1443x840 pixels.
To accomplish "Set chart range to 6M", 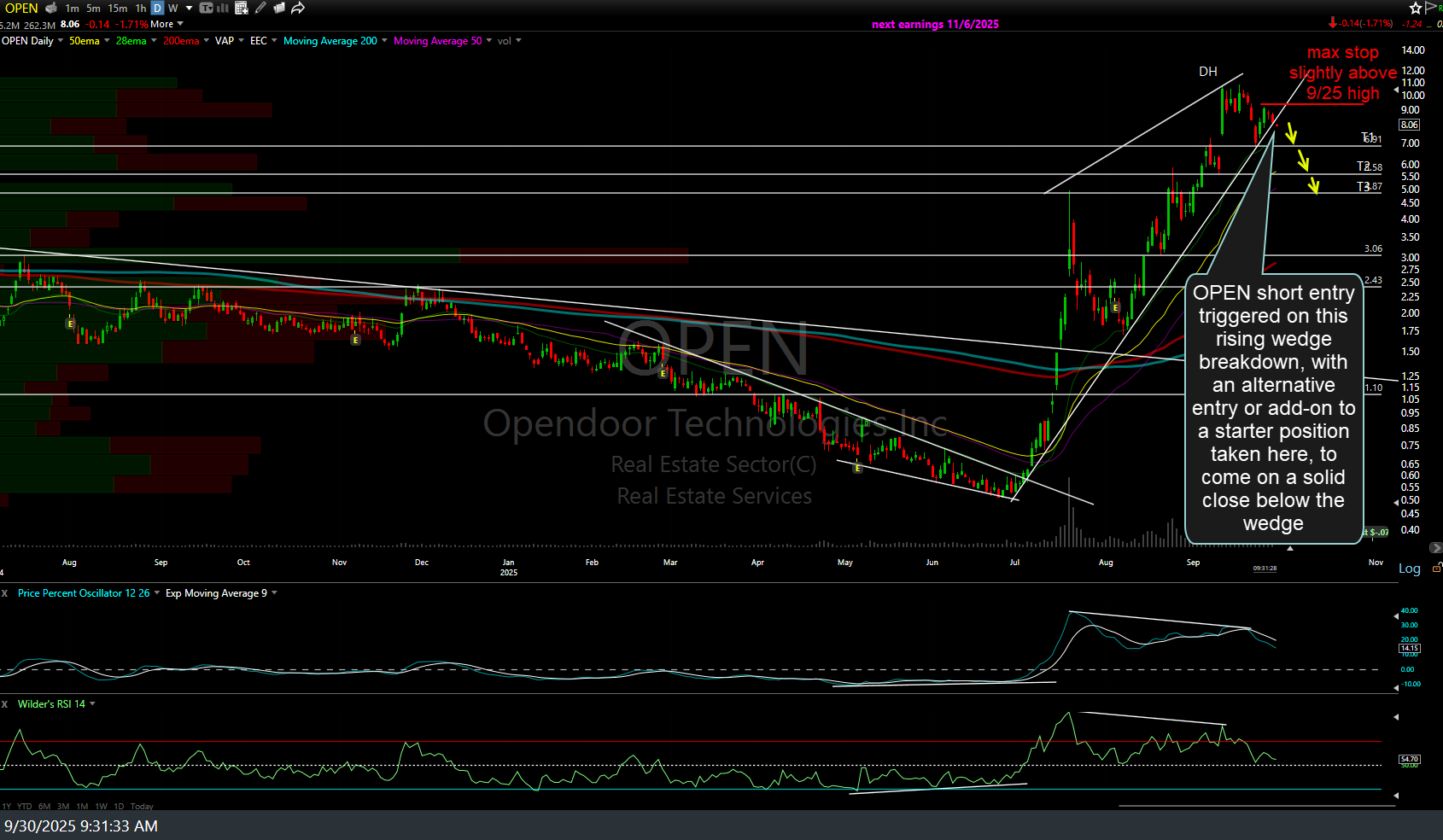I will (44, 806).
